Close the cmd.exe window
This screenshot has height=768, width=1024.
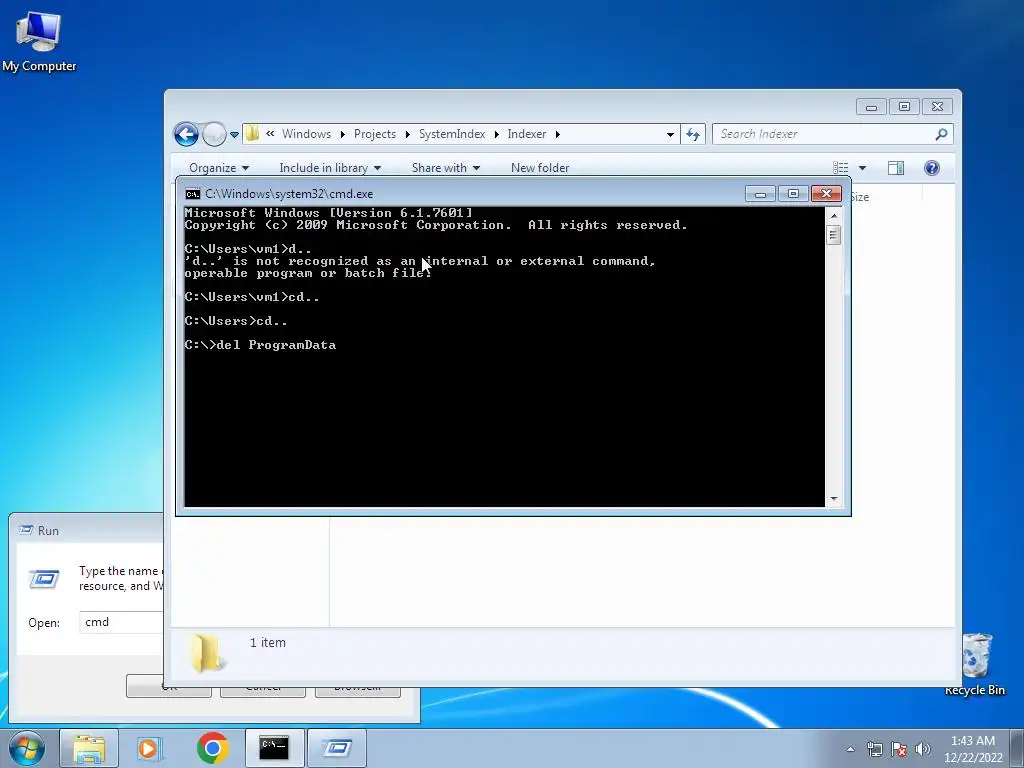(826, 194)
